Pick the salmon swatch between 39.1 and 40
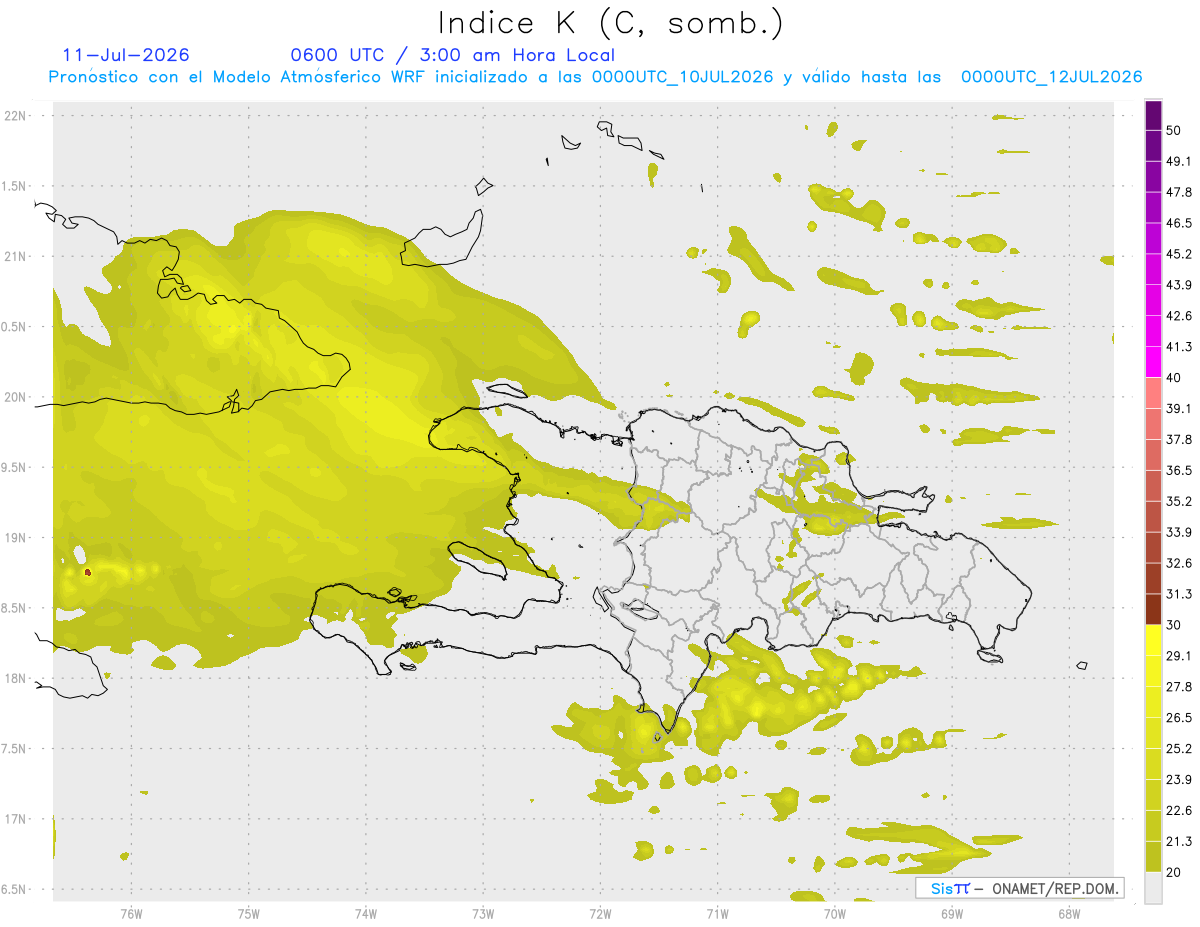 point(1153,393)
